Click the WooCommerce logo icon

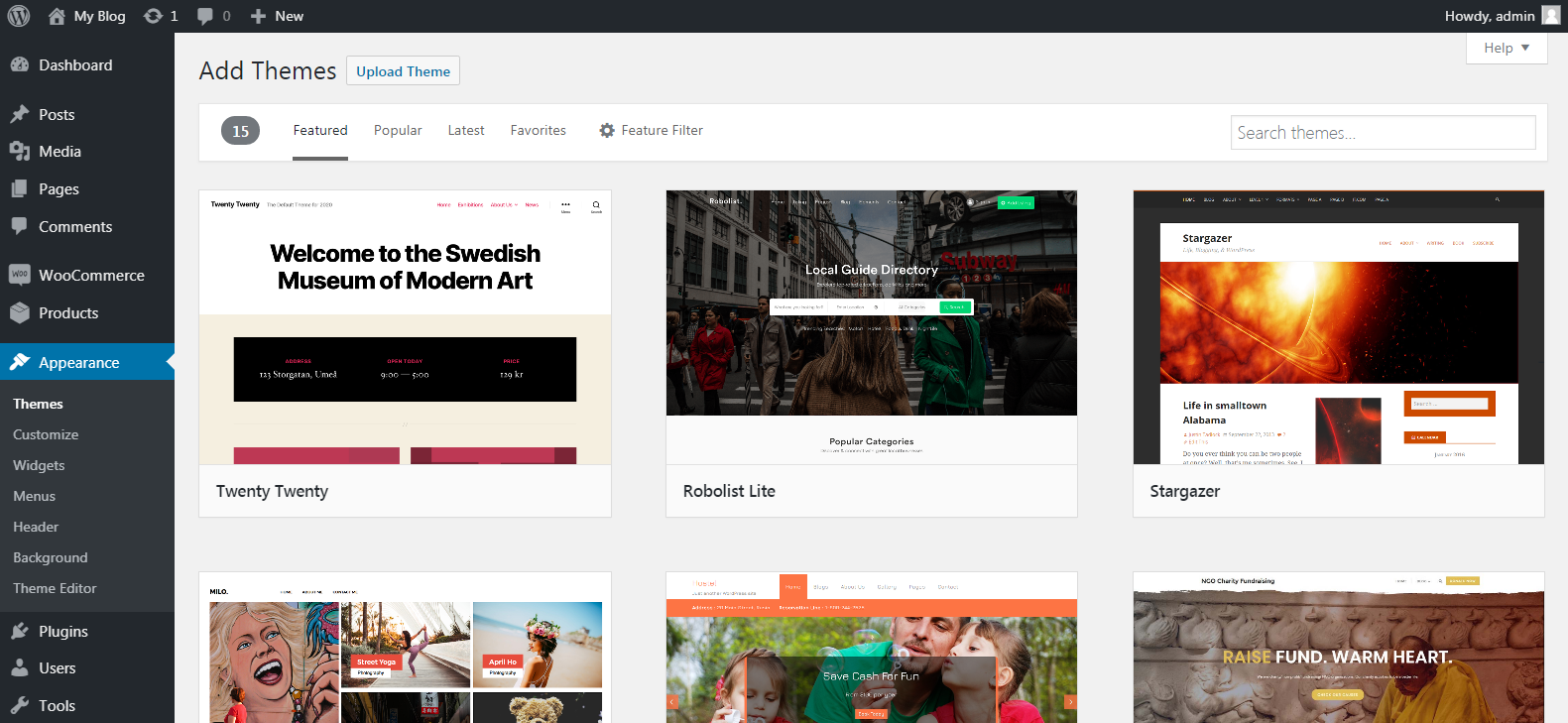pyautogui.click(x=20, y=275)
